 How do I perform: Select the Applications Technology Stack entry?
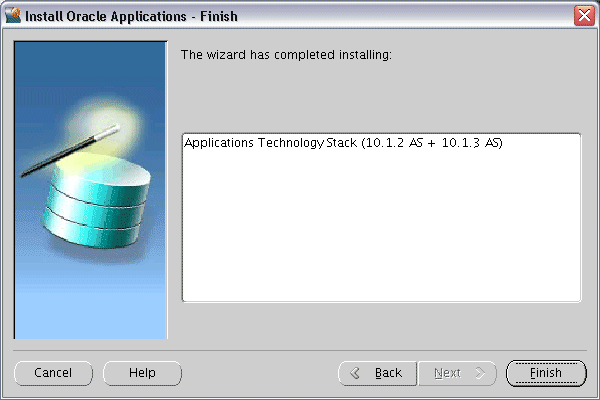[x=343, y=143]
